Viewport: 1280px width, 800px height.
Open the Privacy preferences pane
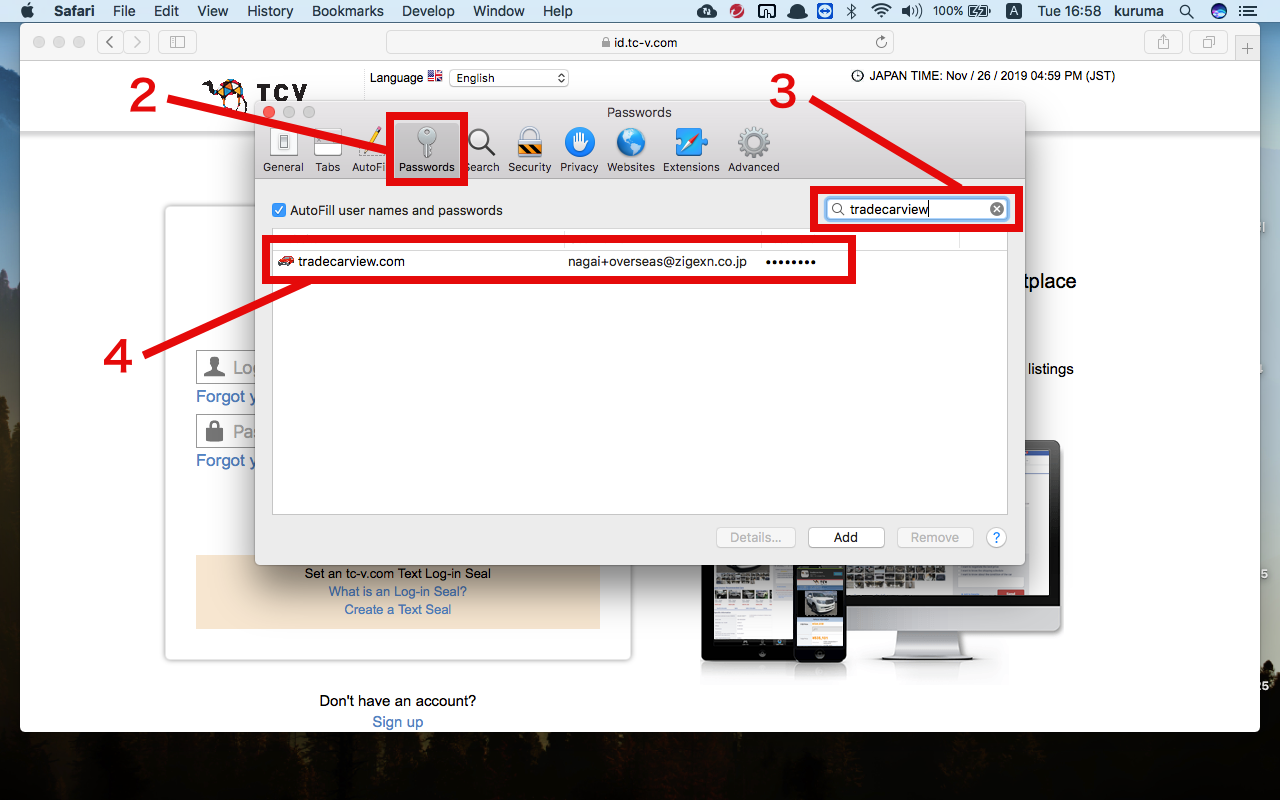(x=579, y=150)
